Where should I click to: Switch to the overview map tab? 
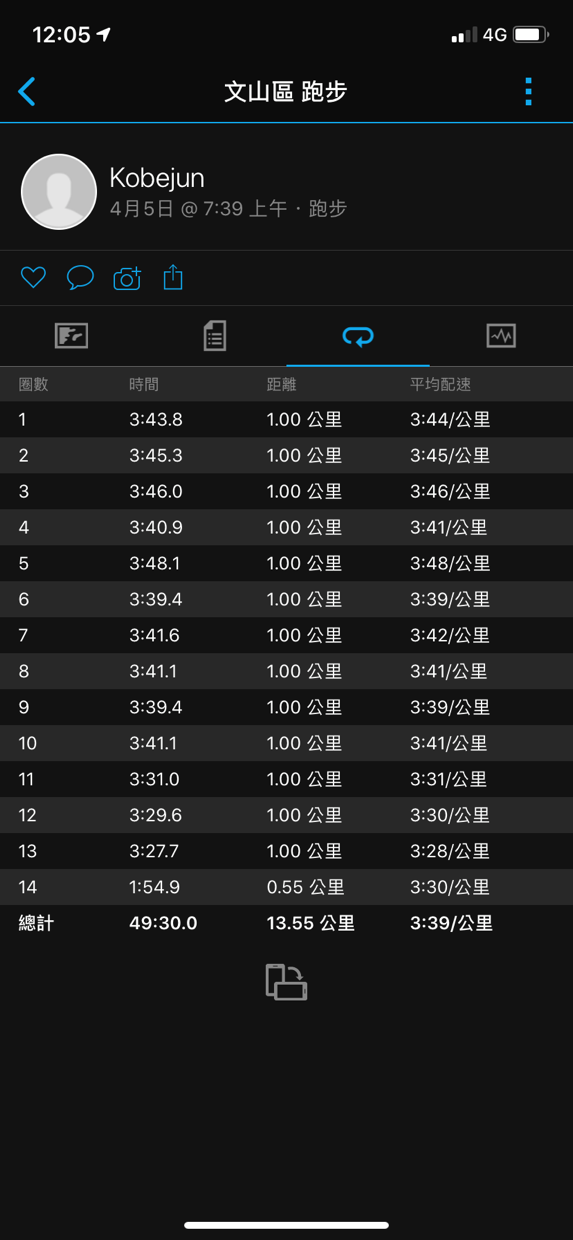pos(71,336)
